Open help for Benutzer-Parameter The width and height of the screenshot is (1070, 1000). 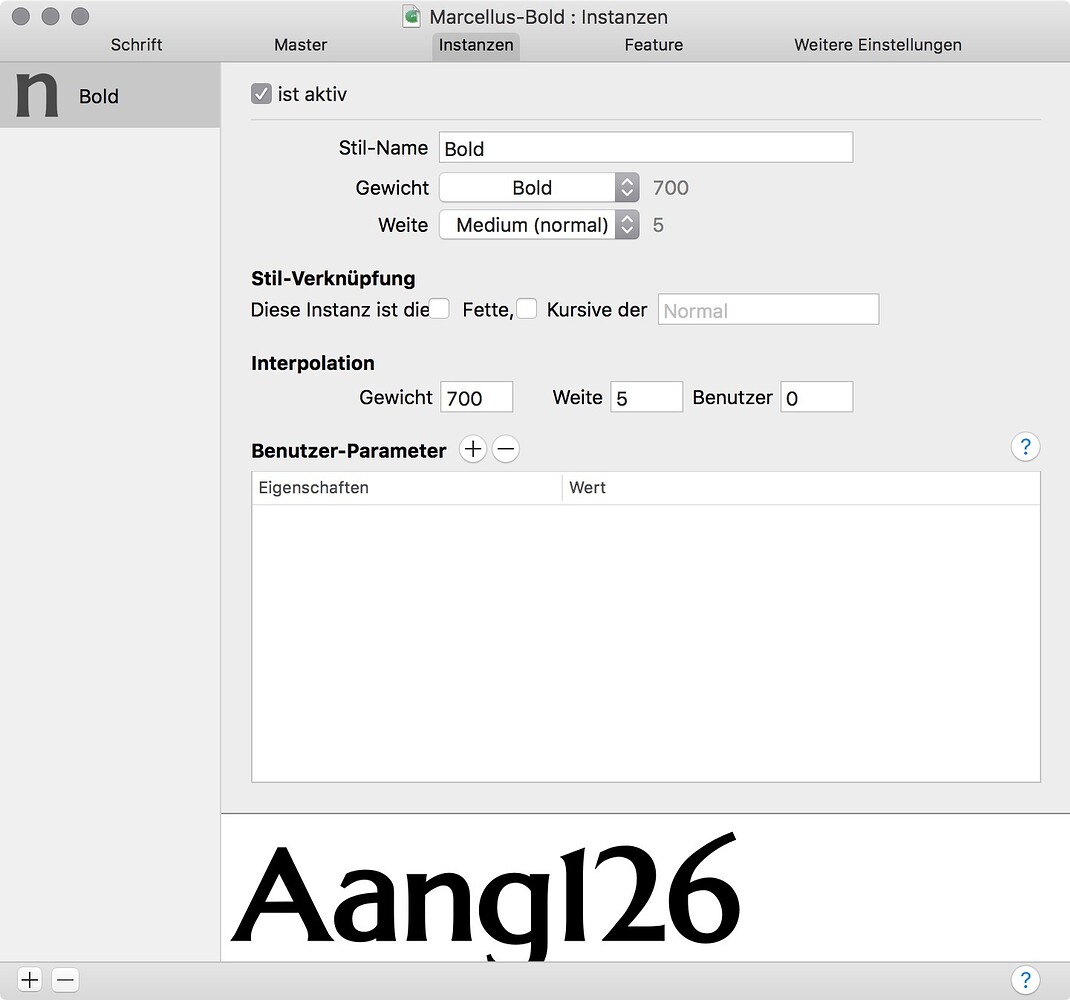pos(1025,447)
